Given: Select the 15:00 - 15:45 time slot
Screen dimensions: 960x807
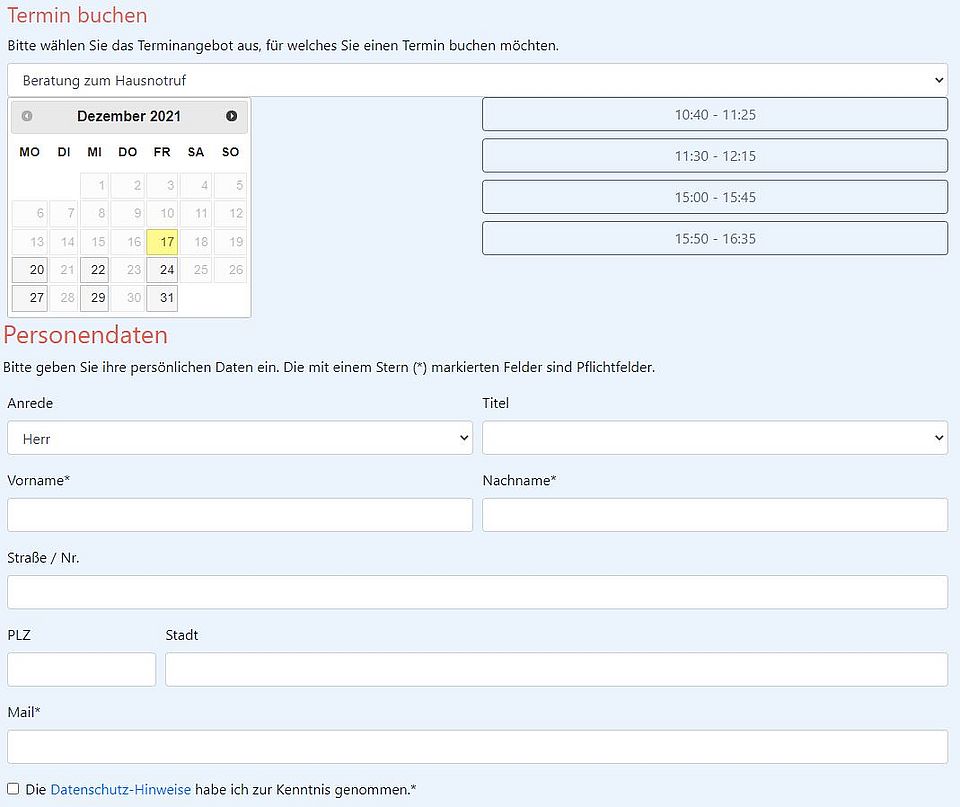Looking at the screenshot, I should (715, 197).
